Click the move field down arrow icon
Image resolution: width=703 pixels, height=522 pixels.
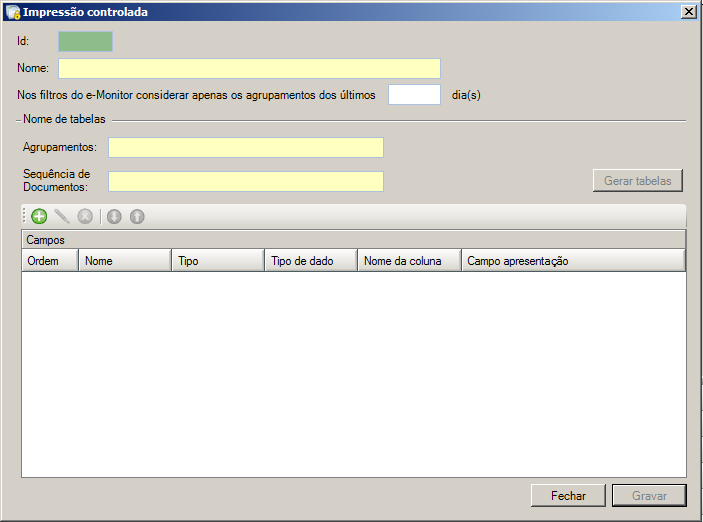click(x=114, y=217)
